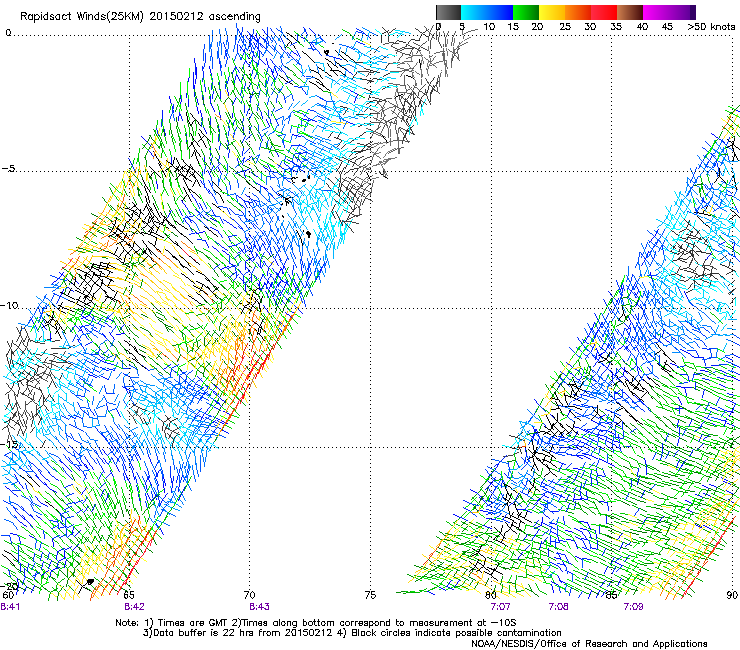The image size is (740, 650).
Task: Click the '45' label under the color bar
Action: point(667,26)
